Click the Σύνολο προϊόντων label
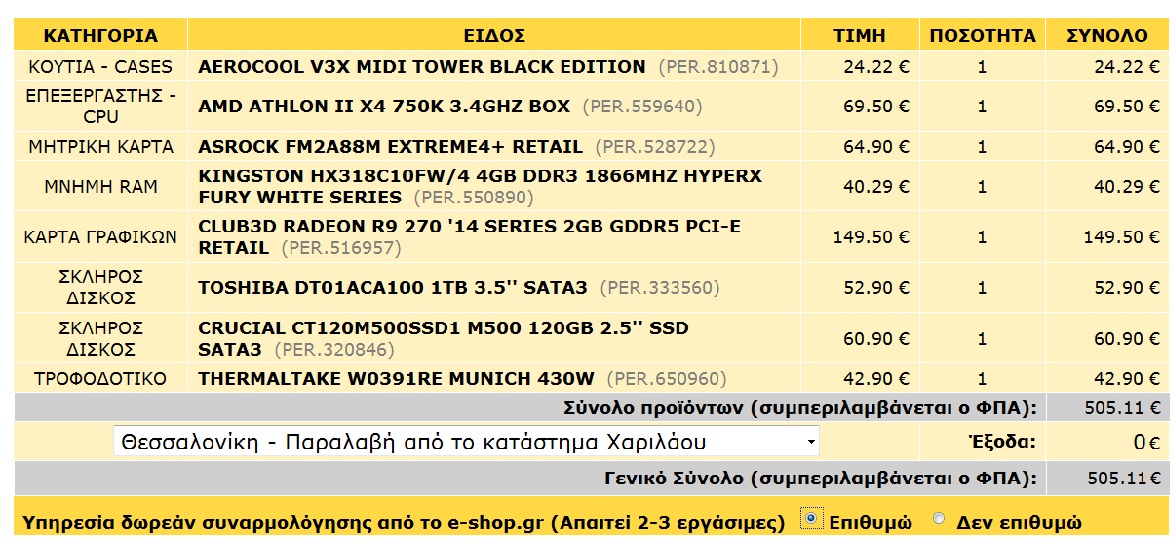The image size is (1176, 560). pyautogui.click(x=800, y=409)
